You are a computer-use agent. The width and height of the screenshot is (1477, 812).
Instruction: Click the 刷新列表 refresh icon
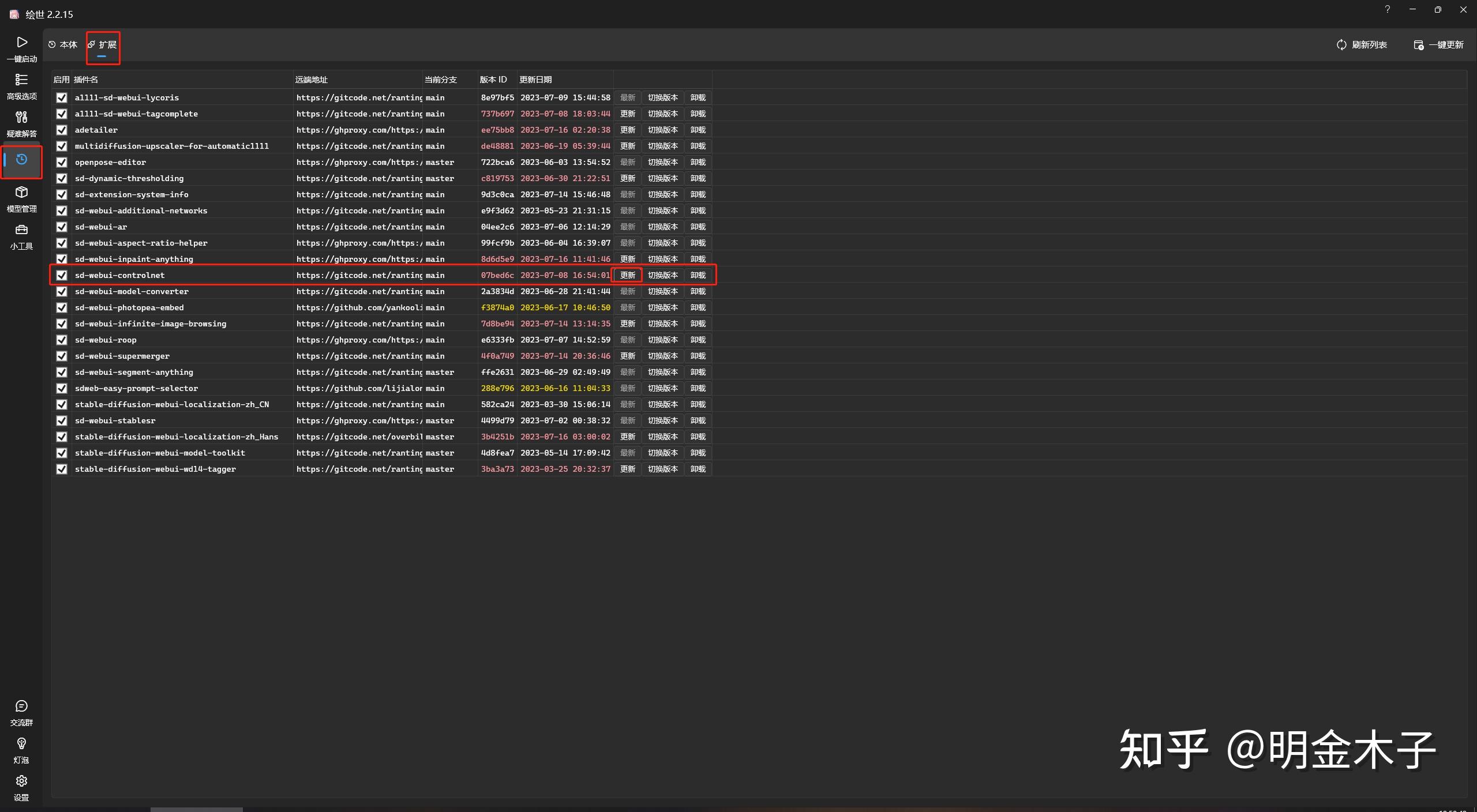(x=1341, y=44)
